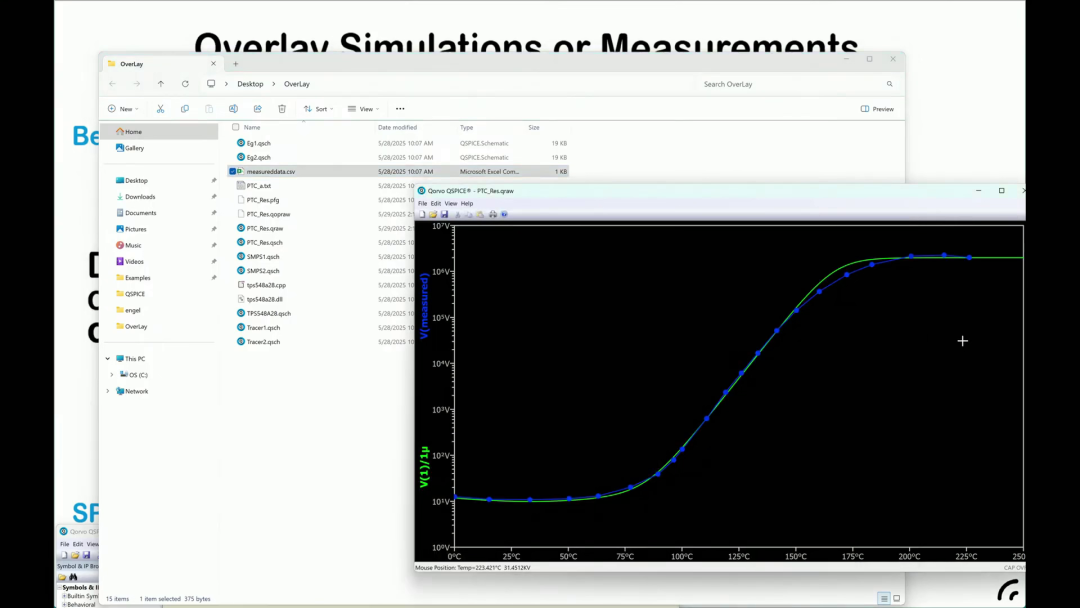Click OverLay in the address bar breadcrumb
1080x608 pixels.
click(297, 84)
